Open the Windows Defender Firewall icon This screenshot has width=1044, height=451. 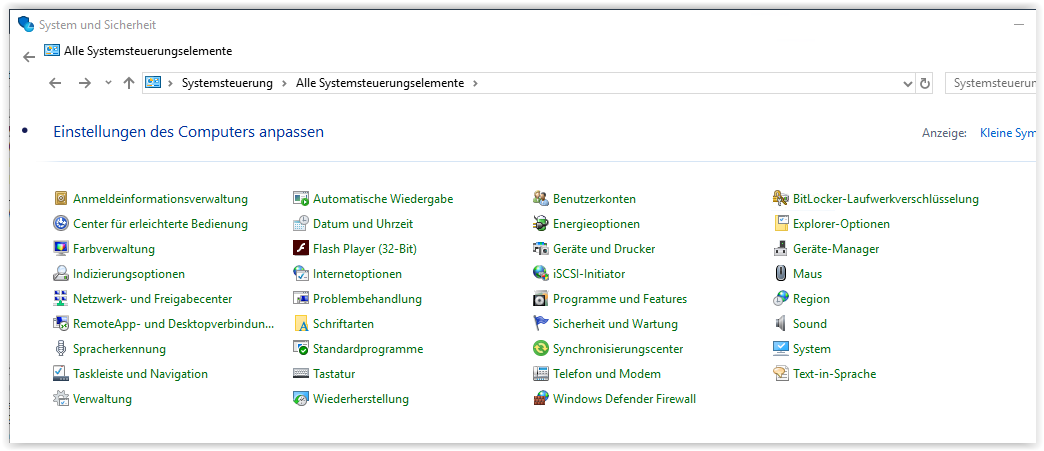pyautogui.click(x=541, y=399)
